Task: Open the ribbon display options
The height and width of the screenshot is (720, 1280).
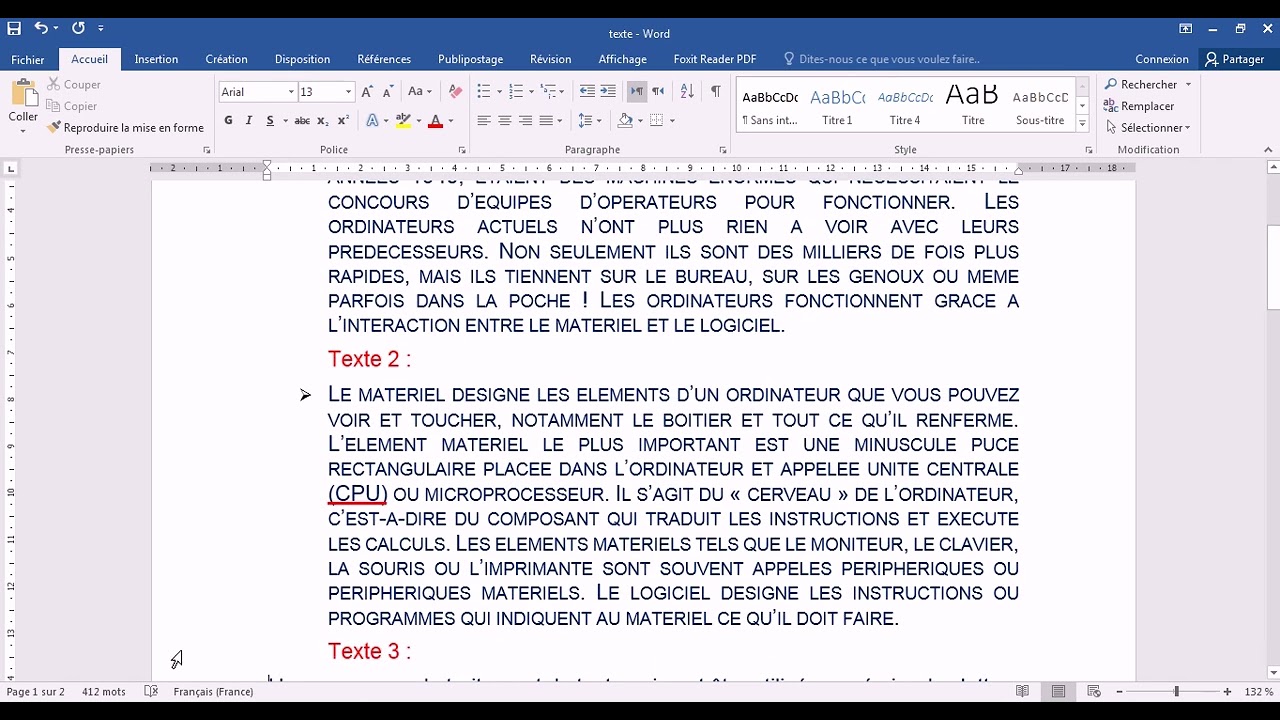Action: [x=1185, y=29]
